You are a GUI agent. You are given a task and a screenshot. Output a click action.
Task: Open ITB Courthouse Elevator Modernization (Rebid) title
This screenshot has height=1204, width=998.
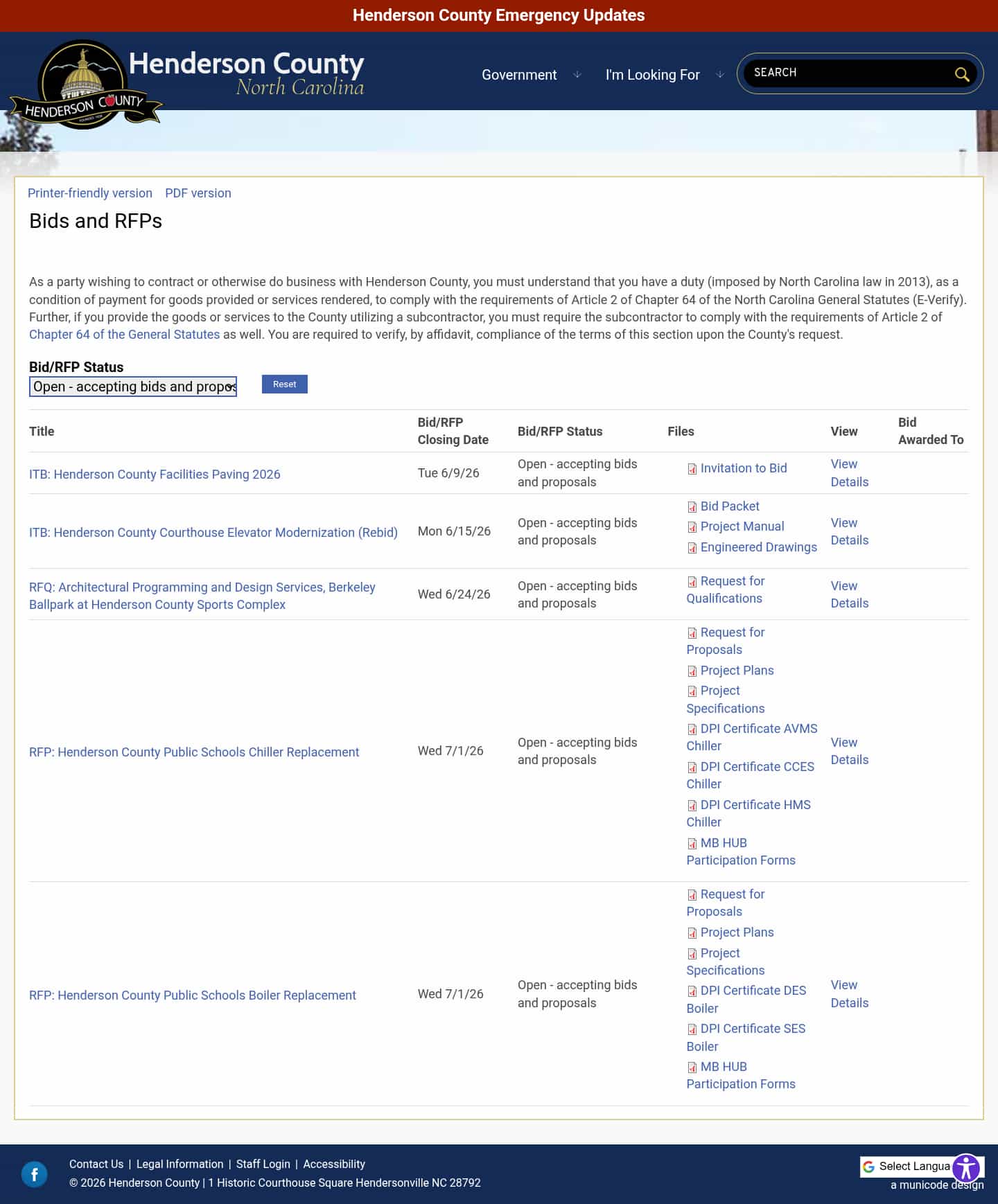tap(213, 533)
